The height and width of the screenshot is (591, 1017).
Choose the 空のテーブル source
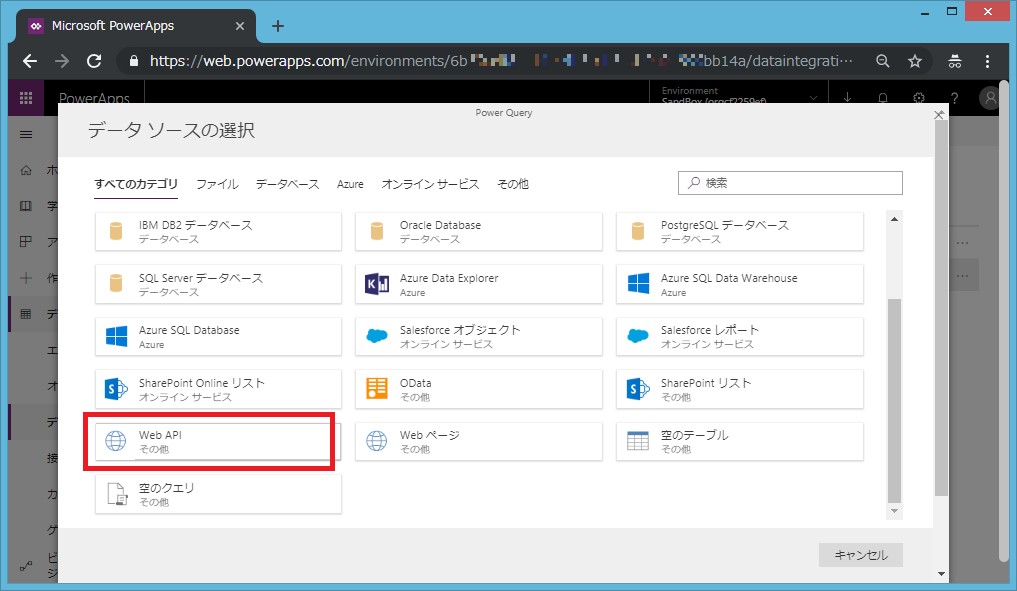click(739, 442)
